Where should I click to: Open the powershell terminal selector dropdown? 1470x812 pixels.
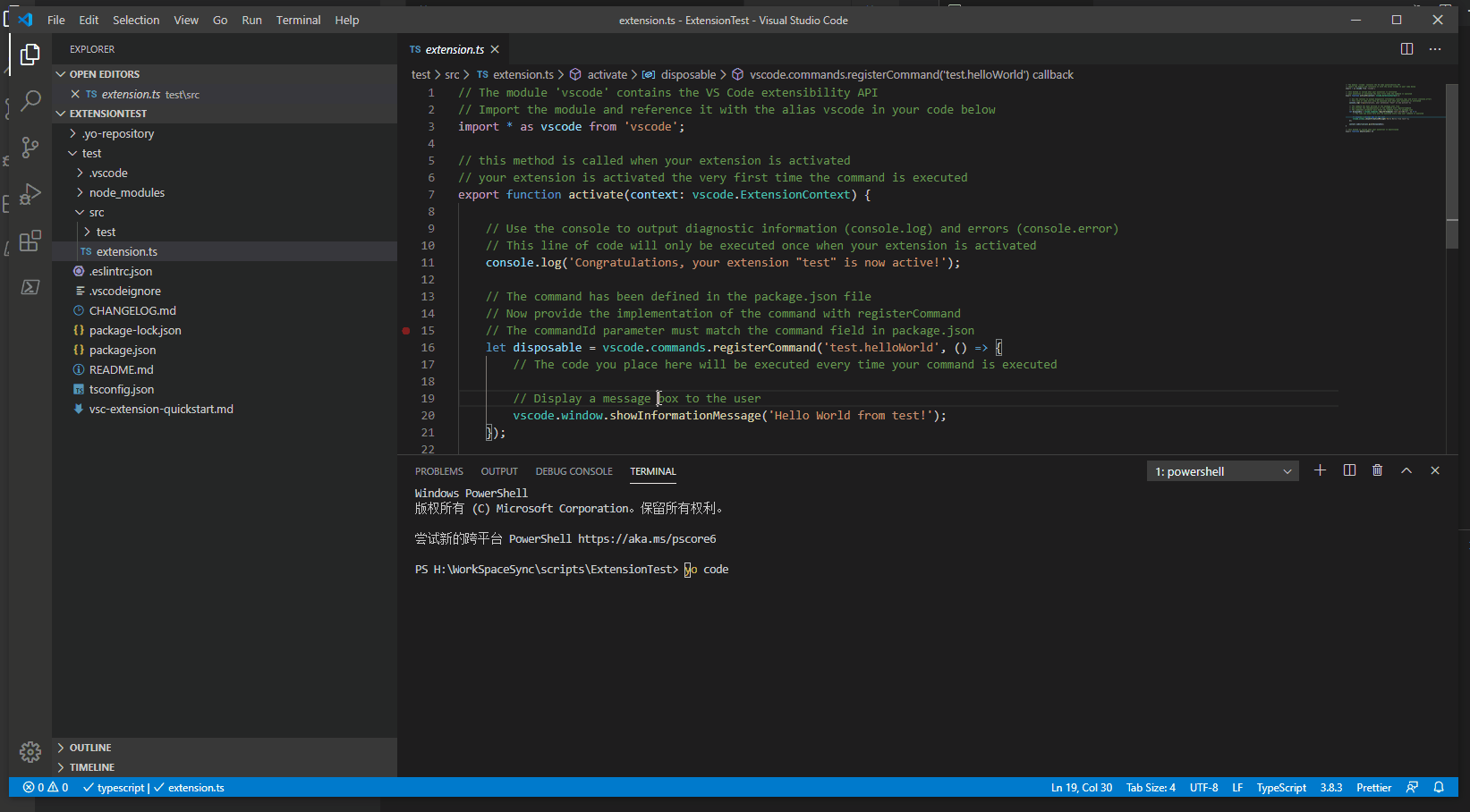pyautogui.click(x=1222, y=471)
